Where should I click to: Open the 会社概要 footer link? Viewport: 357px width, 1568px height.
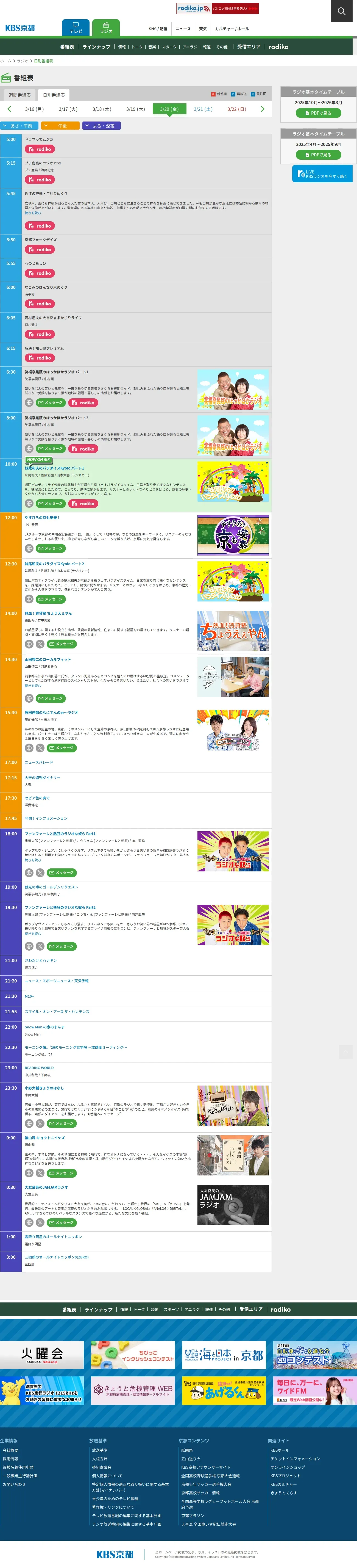point(10,1450)
